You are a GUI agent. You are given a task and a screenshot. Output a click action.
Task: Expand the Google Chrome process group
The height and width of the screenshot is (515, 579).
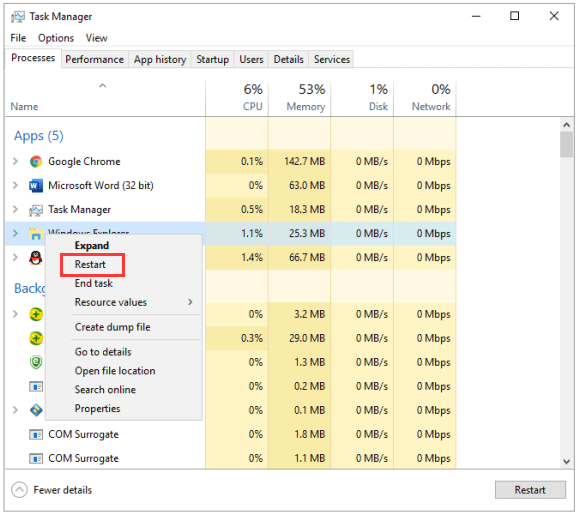pos(15,161)
